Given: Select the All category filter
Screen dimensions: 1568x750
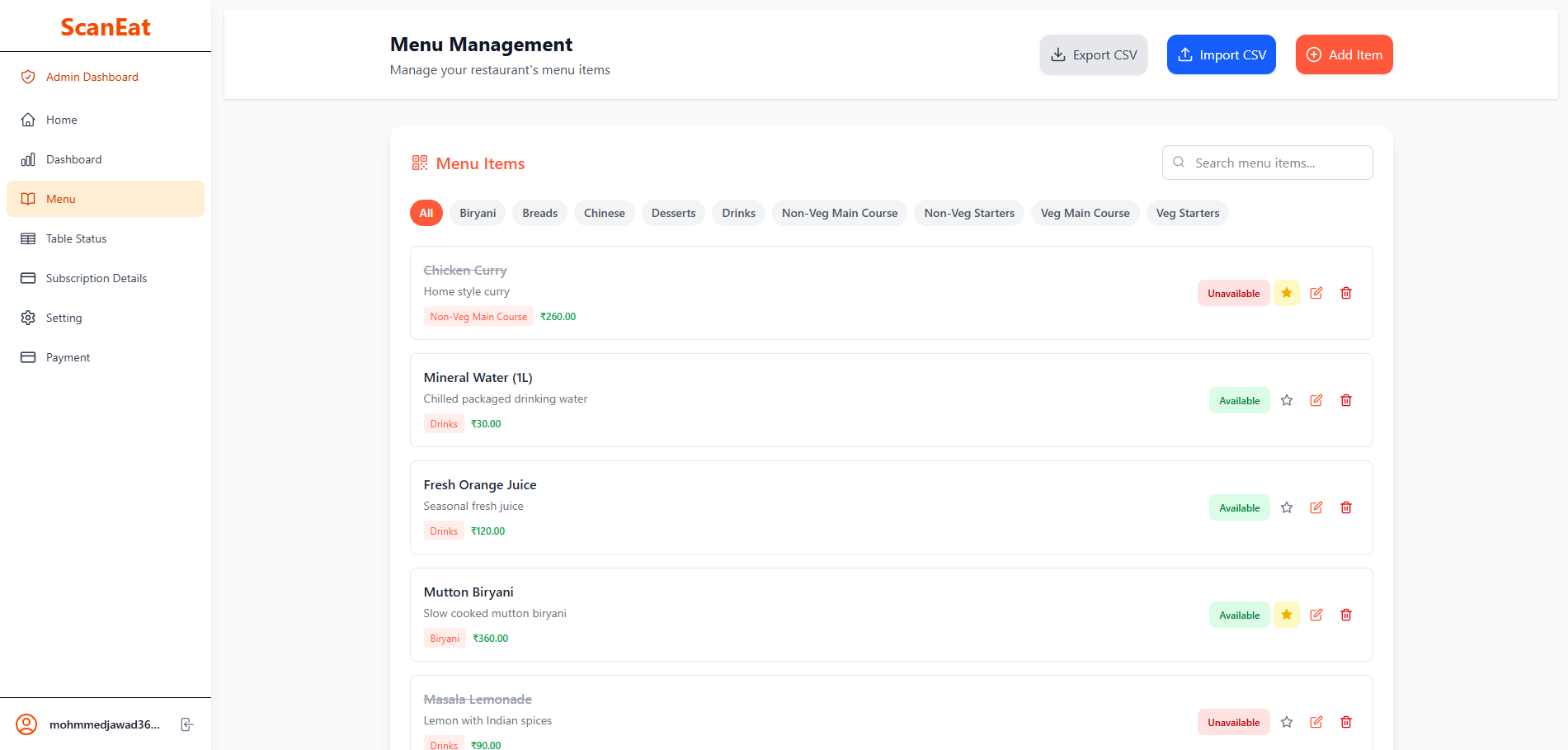Looking at the screenshot, I should point(426,213).
